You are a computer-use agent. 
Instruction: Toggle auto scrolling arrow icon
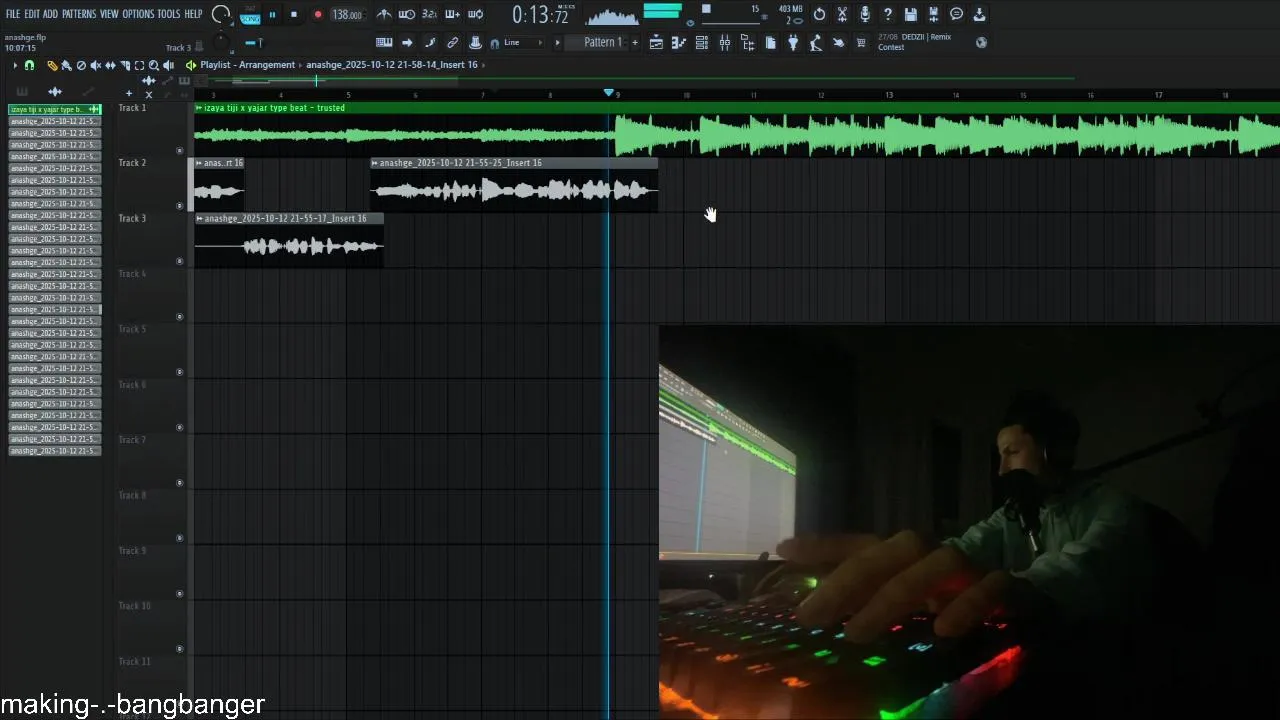click(x=407, y=43)
